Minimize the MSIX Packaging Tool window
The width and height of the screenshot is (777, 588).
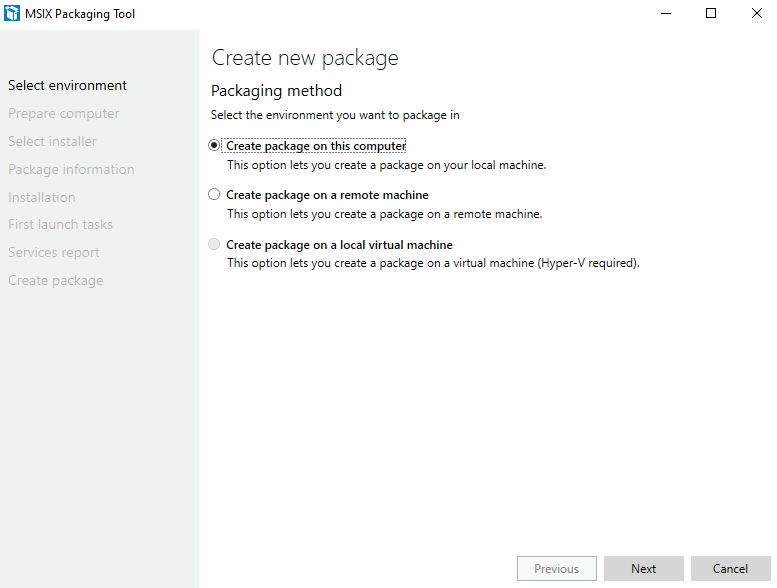[666, 13]
